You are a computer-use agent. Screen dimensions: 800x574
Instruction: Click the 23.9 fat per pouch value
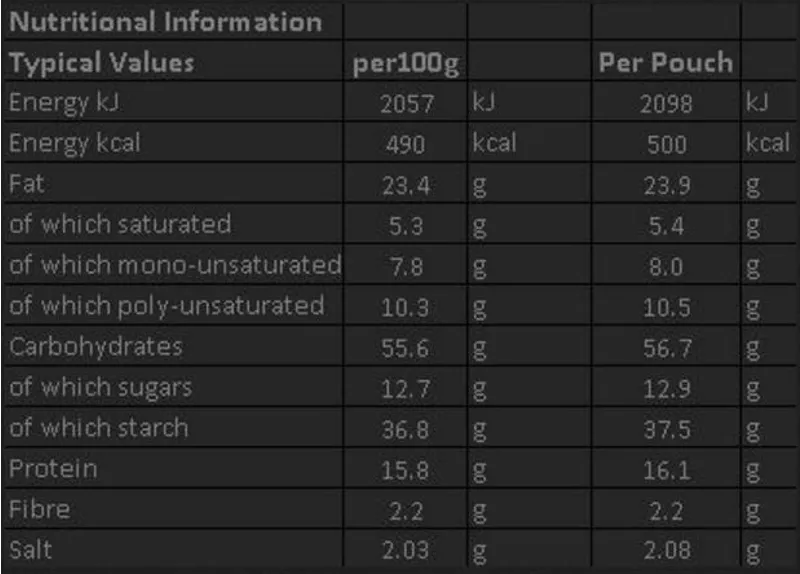[x=666, y=185]
